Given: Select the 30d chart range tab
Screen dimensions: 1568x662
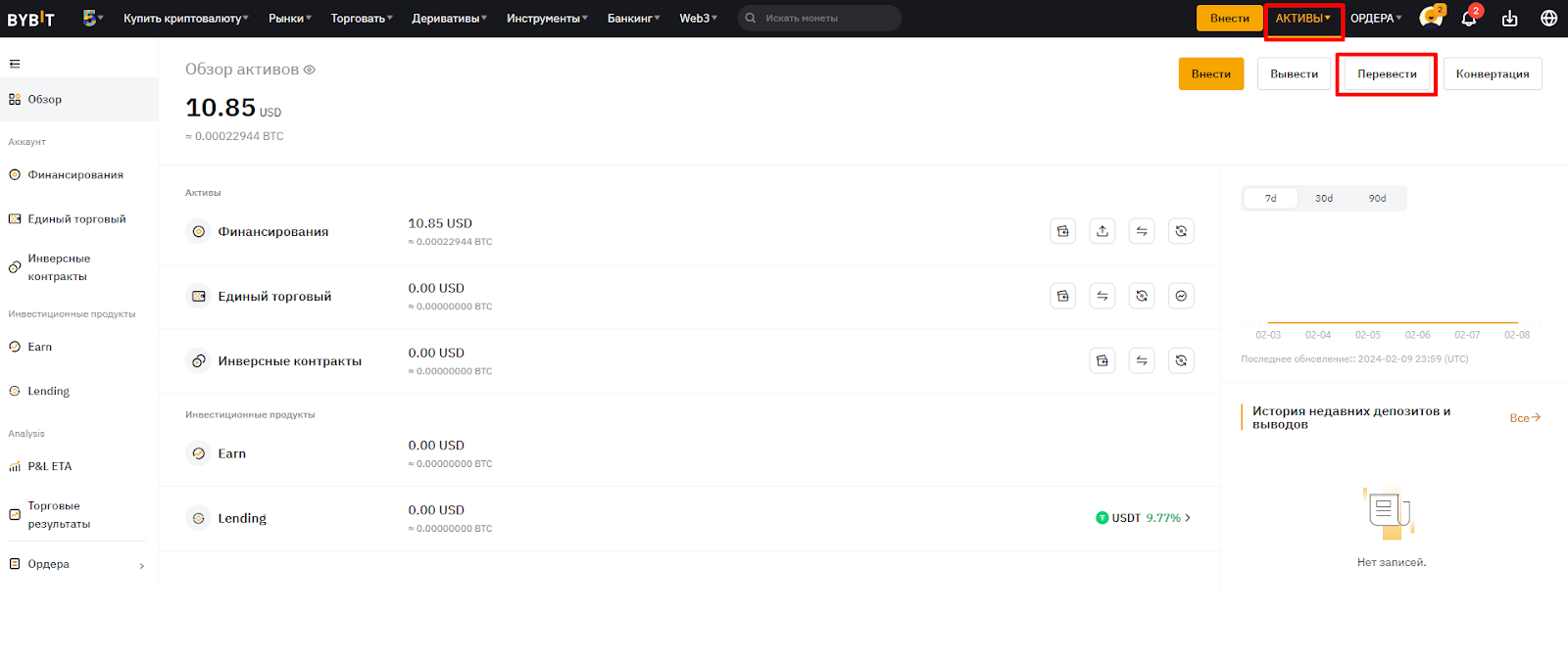Looking at the screenshot, I should click(x=1324, y=199).
